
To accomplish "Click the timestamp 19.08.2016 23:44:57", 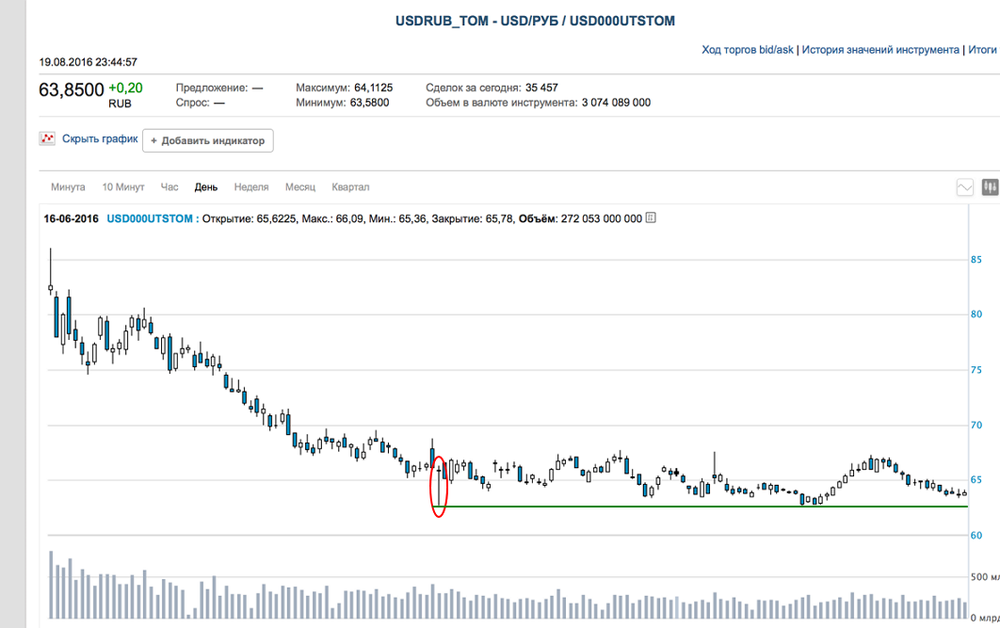I will coord(88,62).
